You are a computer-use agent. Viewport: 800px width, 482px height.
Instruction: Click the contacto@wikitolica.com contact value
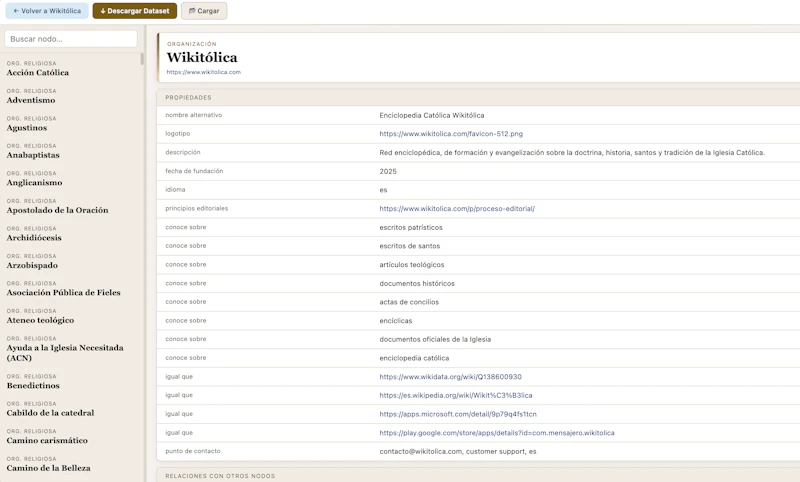[x=458, y=451]
